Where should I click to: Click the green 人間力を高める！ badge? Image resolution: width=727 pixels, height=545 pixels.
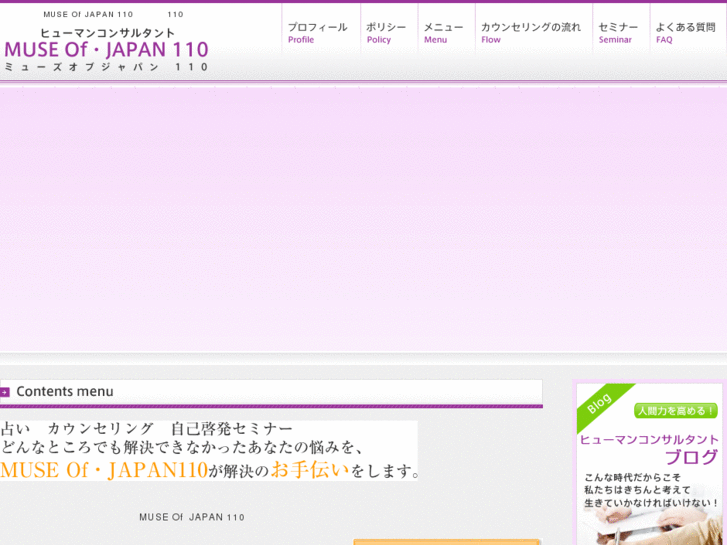[676, 411]
